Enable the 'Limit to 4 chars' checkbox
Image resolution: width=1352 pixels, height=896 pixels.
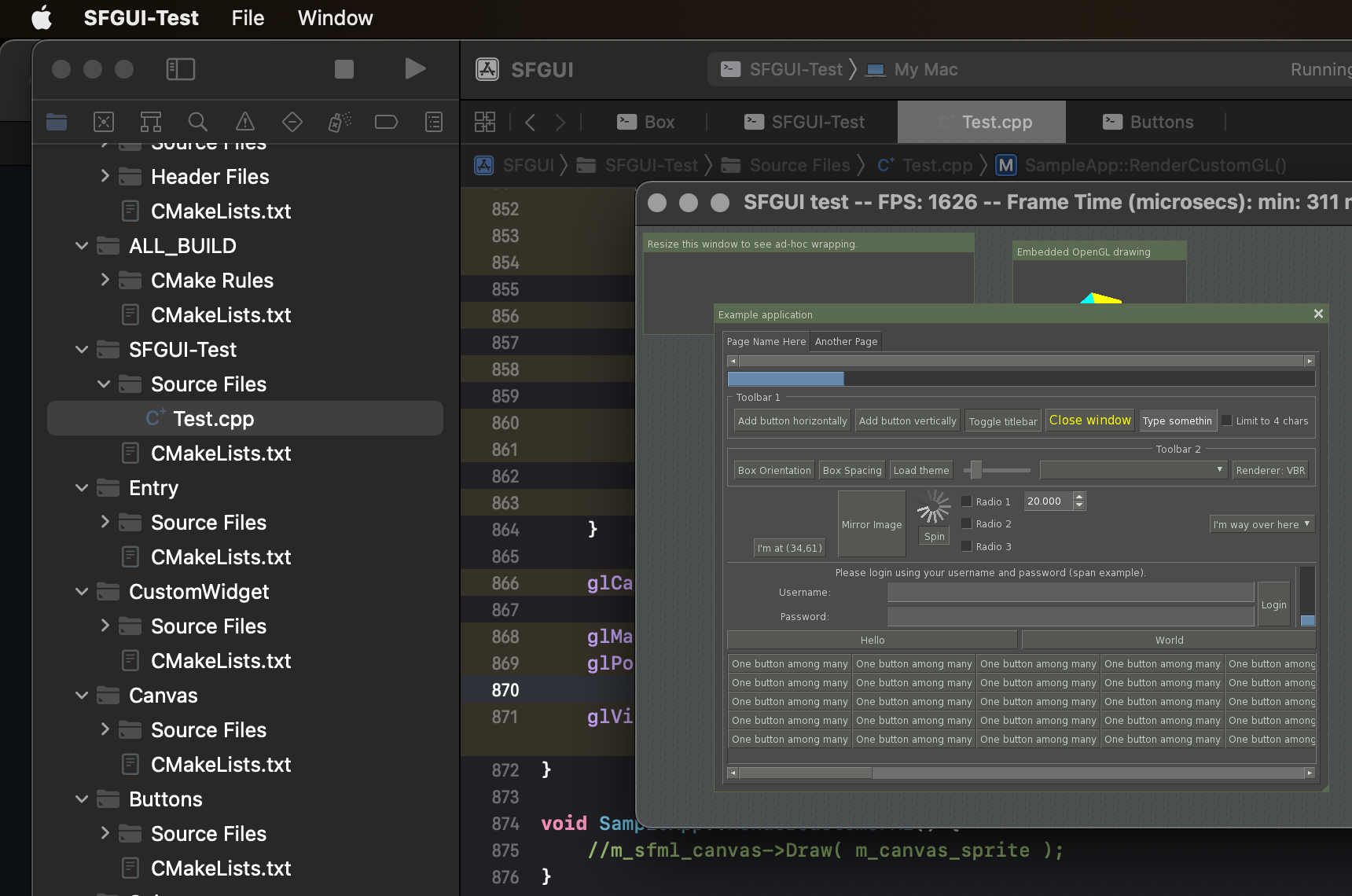click(1227, 420)
